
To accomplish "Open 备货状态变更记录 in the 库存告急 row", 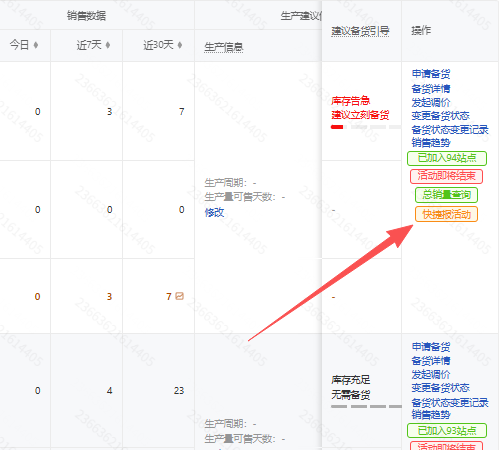I will 450,129.
